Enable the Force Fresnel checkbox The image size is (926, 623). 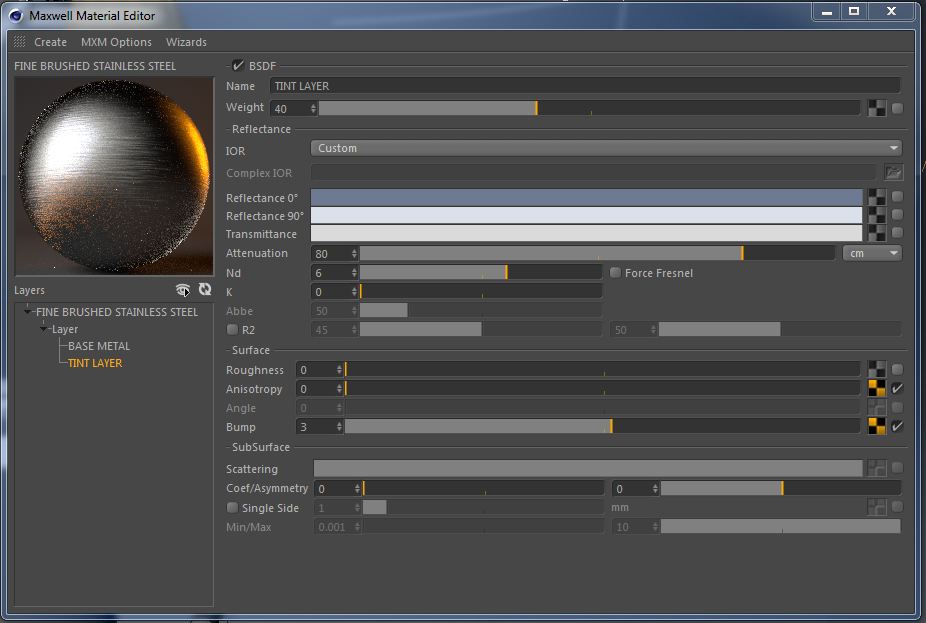pyautogui.click(x=616, y=273)
